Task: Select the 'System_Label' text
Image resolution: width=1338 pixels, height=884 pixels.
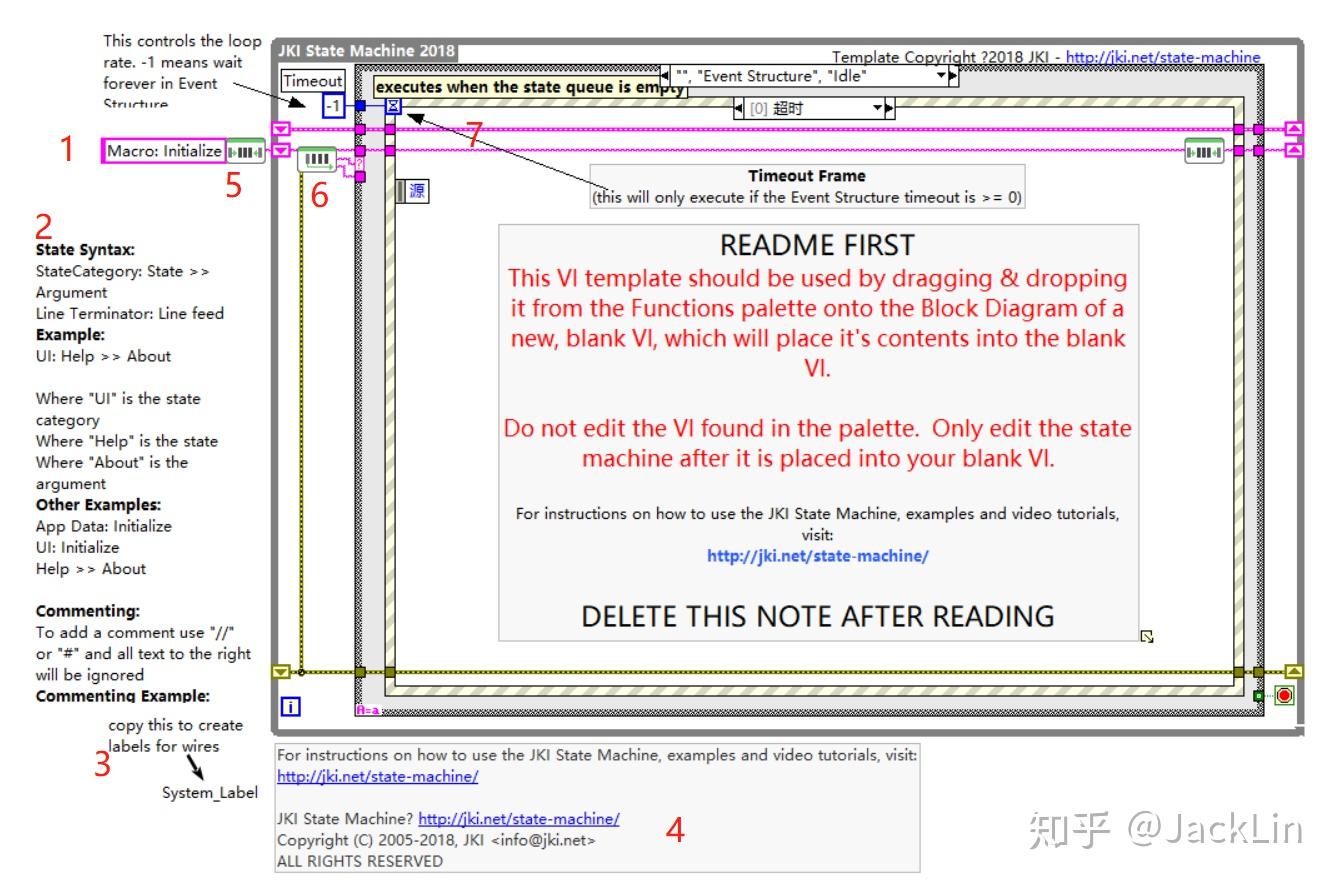Action: [x=209, y=793]
